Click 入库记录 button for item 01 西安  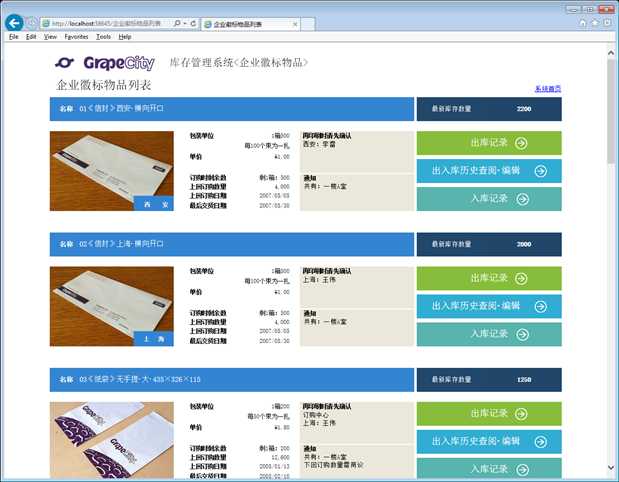[x=489, y=199]
